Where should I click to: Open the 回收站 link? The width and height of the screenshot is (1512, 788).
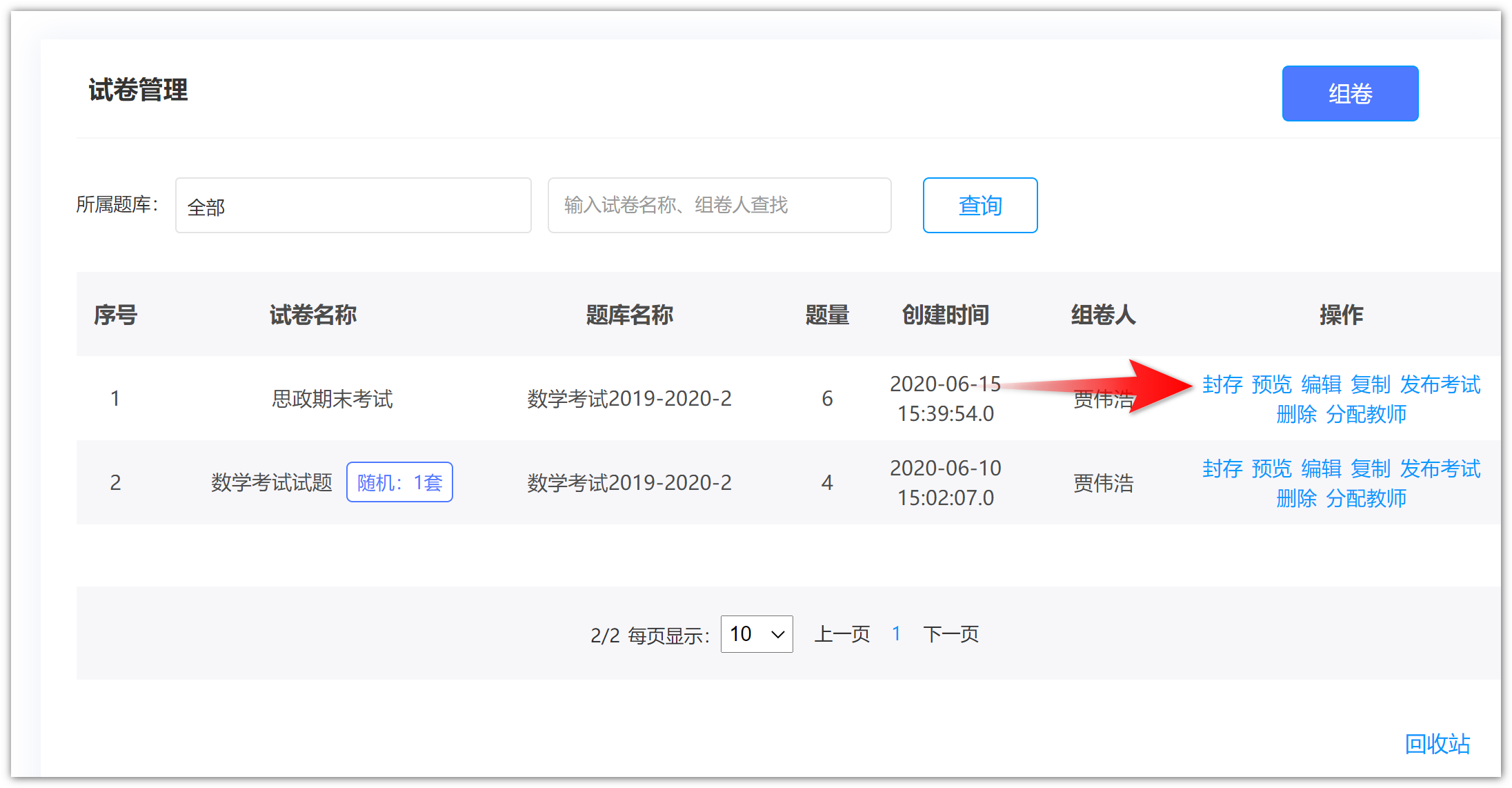[1437, 743]
